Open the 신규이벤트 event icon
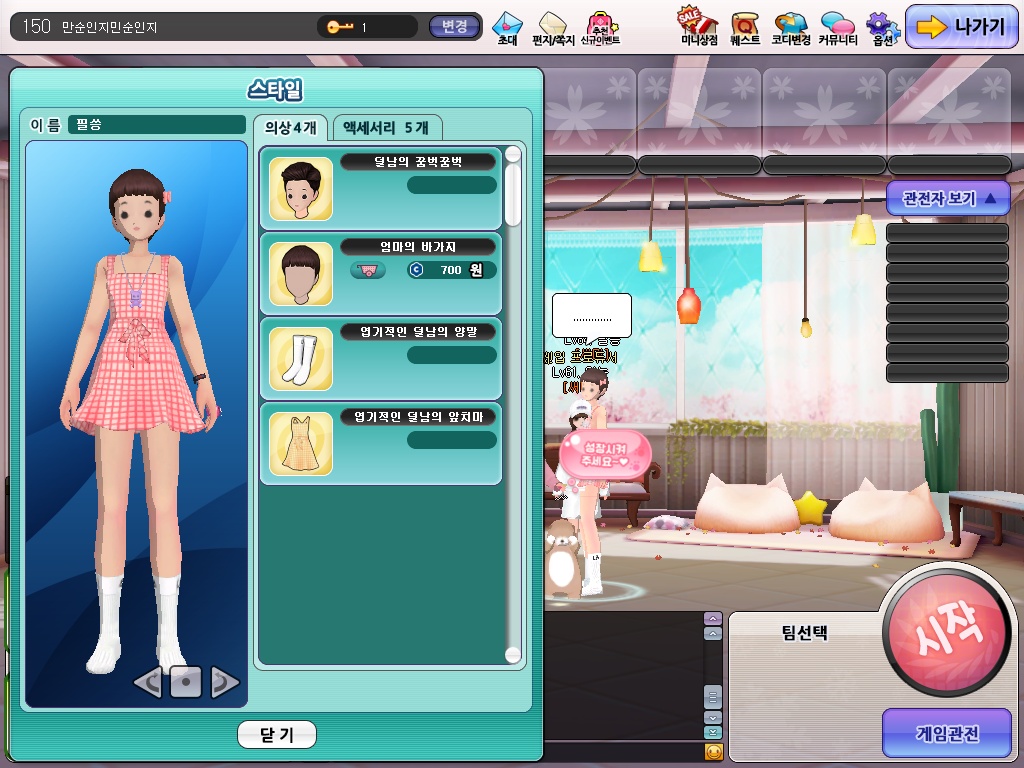This screenshot has height=768, width=1024. click(600, 27)
